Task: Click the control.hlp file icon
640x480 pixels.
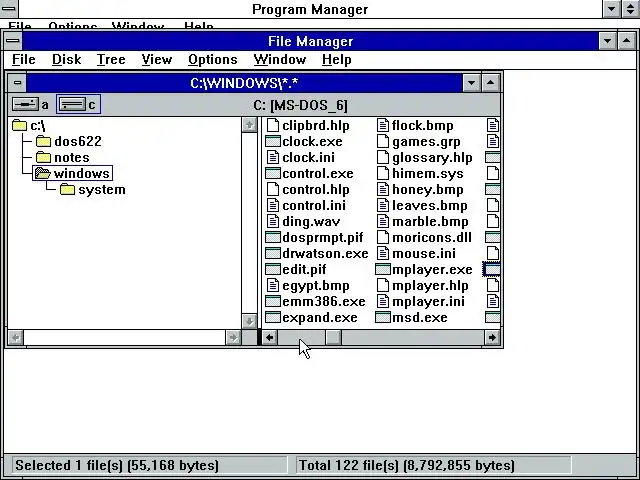Action: coord(273,189)
